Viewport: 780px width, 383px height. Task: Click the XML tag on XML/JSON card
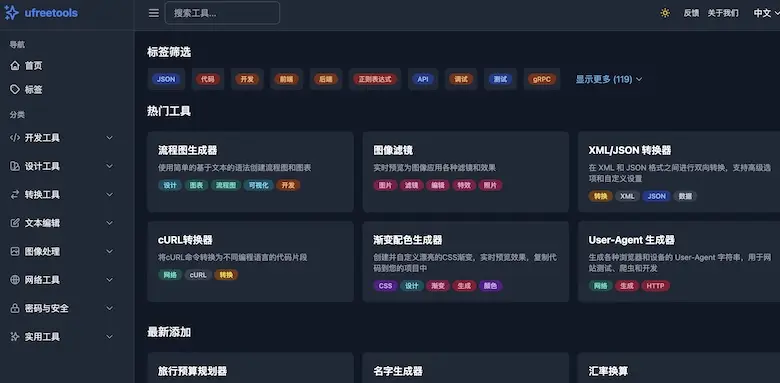tap(627, 196)
